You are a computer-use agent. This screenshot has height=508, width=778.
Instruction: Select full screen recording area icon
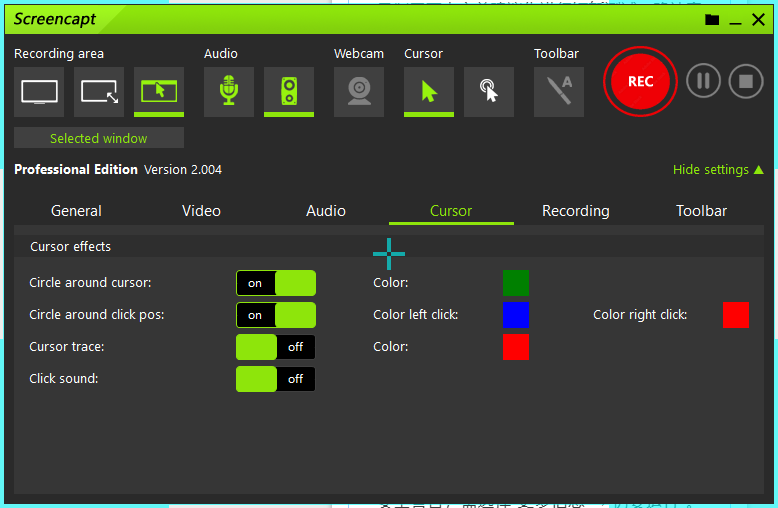39,92
